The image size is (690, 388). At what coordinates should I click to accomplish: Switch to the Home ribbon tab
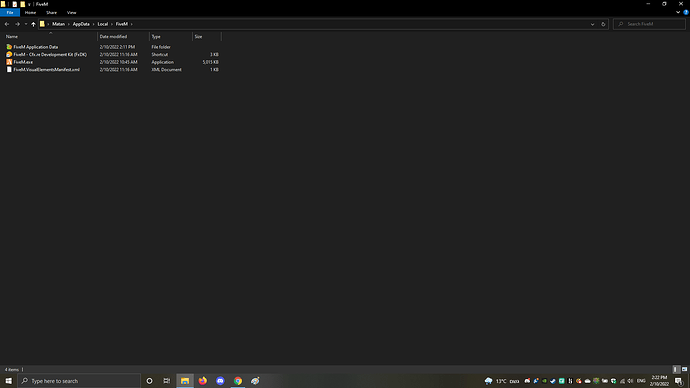(x=30, y=13)
